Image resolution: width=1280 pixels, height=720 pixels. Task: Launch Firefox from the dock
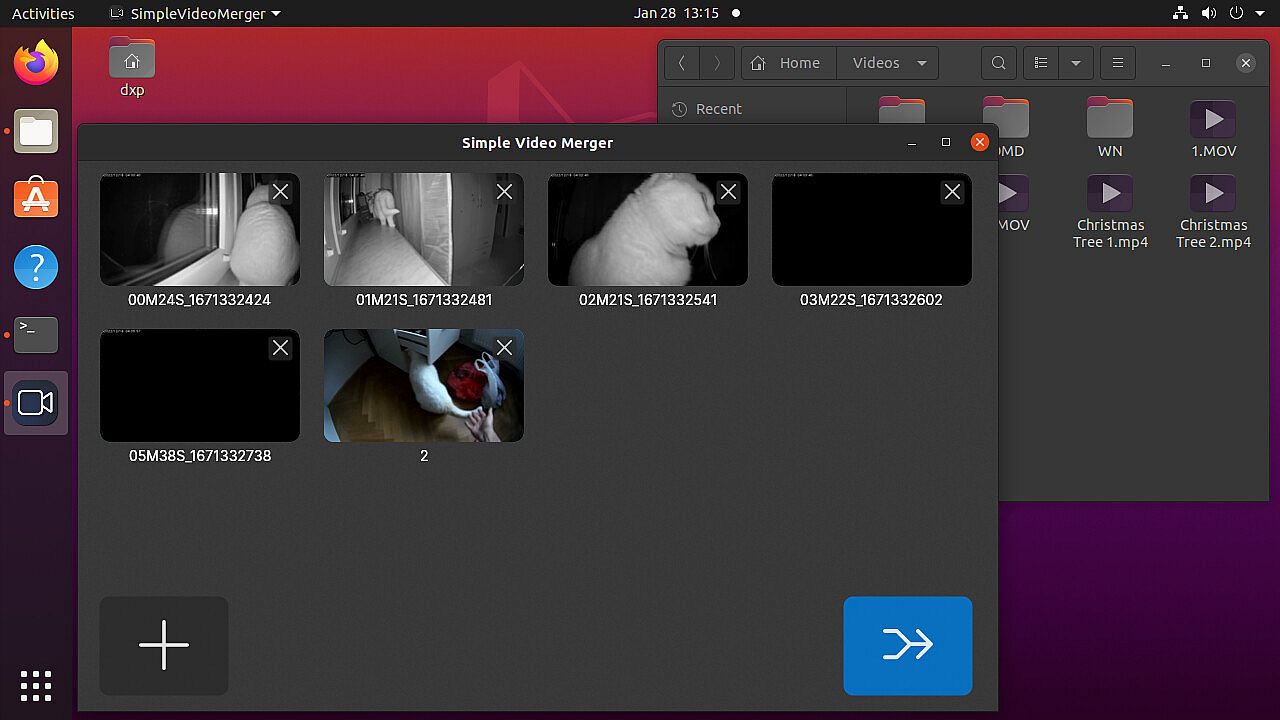pyautogui.click(x=36, y=64)
